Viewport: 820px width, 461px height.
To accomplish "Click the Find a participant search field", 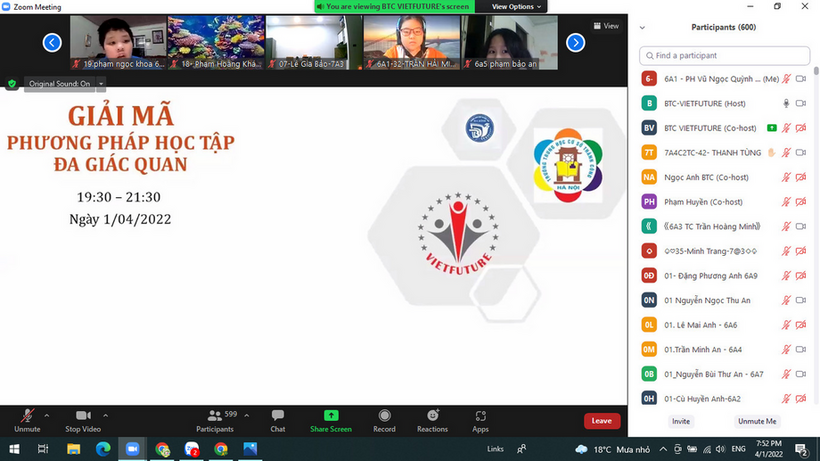I will coord(728,56).
